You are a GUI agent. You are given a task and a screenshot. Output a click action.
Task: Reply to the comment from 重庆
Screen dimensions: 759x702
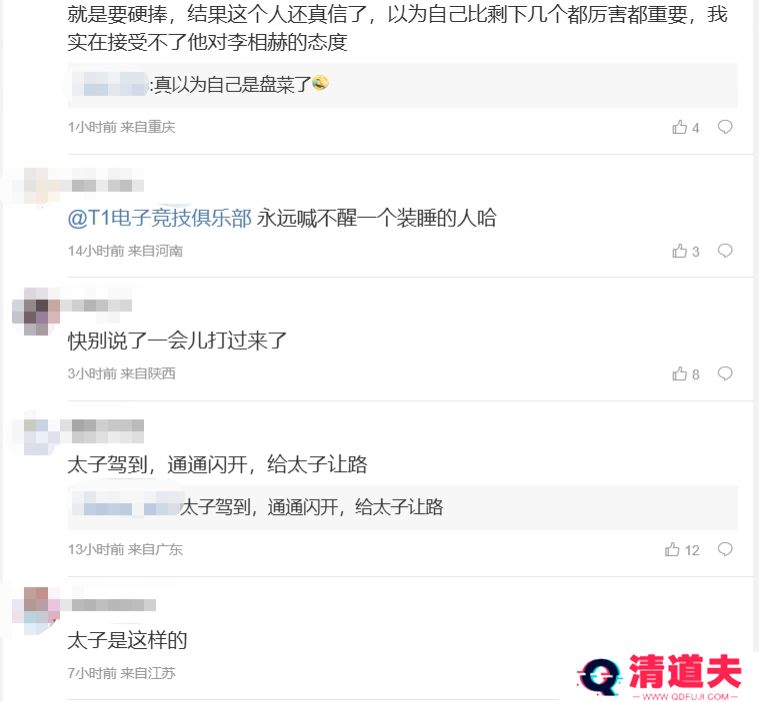(725, 127)
